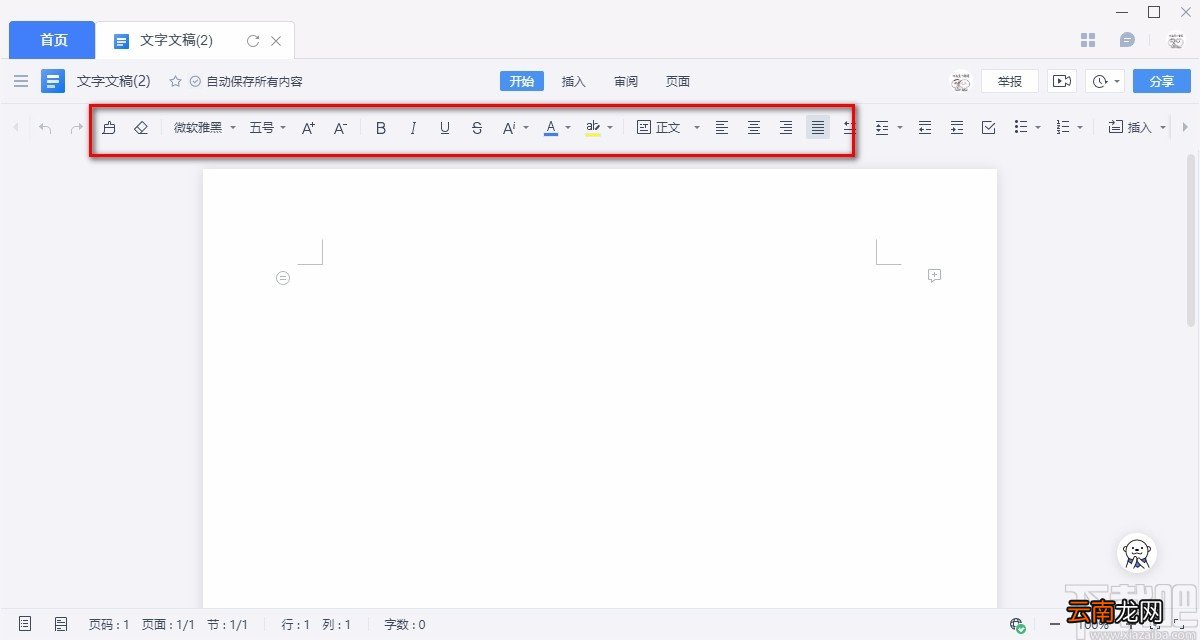Open the font color dropdown arrow

(x=568, y=128)
